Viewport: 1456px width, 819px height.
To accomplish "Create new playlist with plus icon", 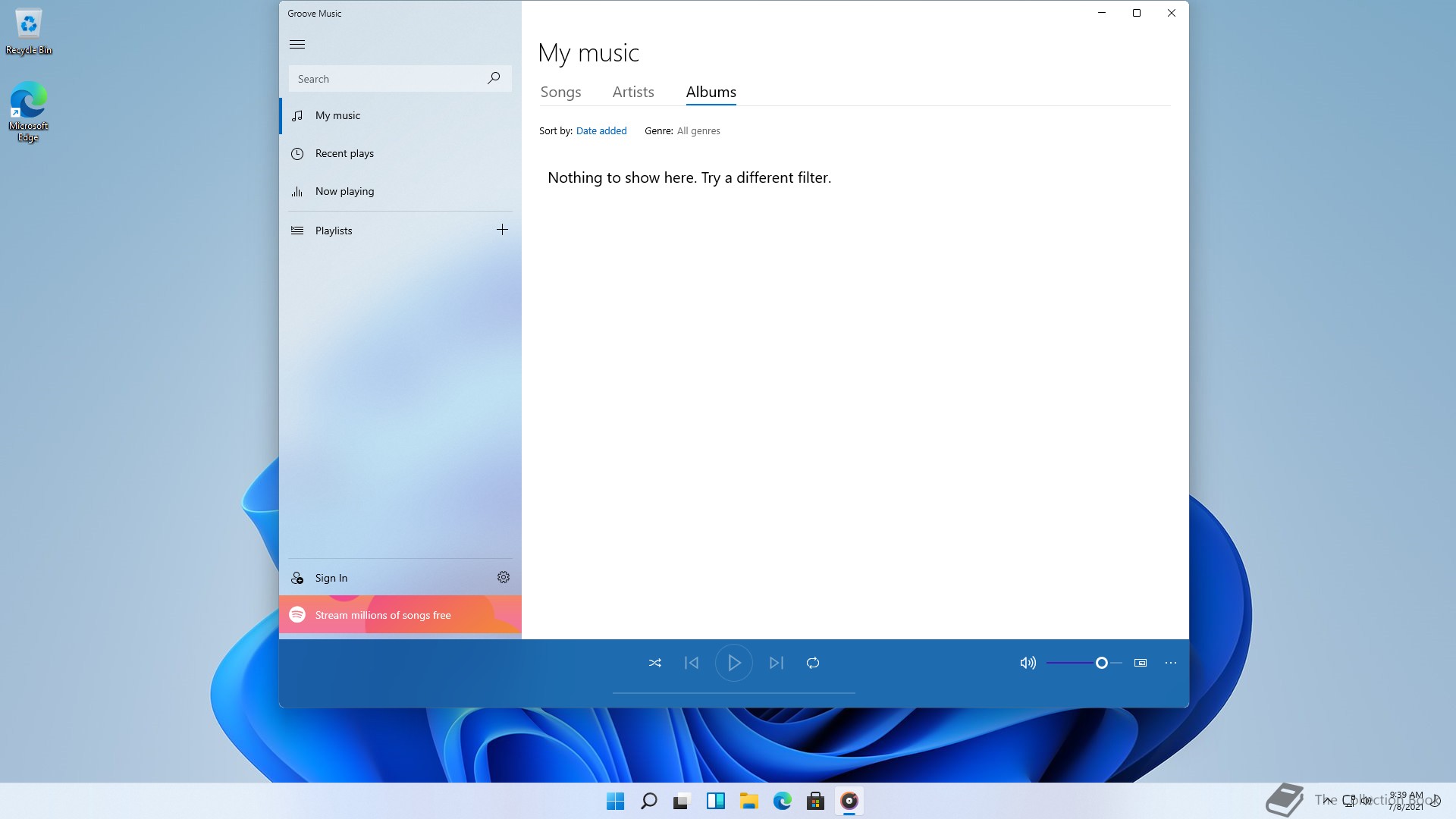I will pos(502,230).
